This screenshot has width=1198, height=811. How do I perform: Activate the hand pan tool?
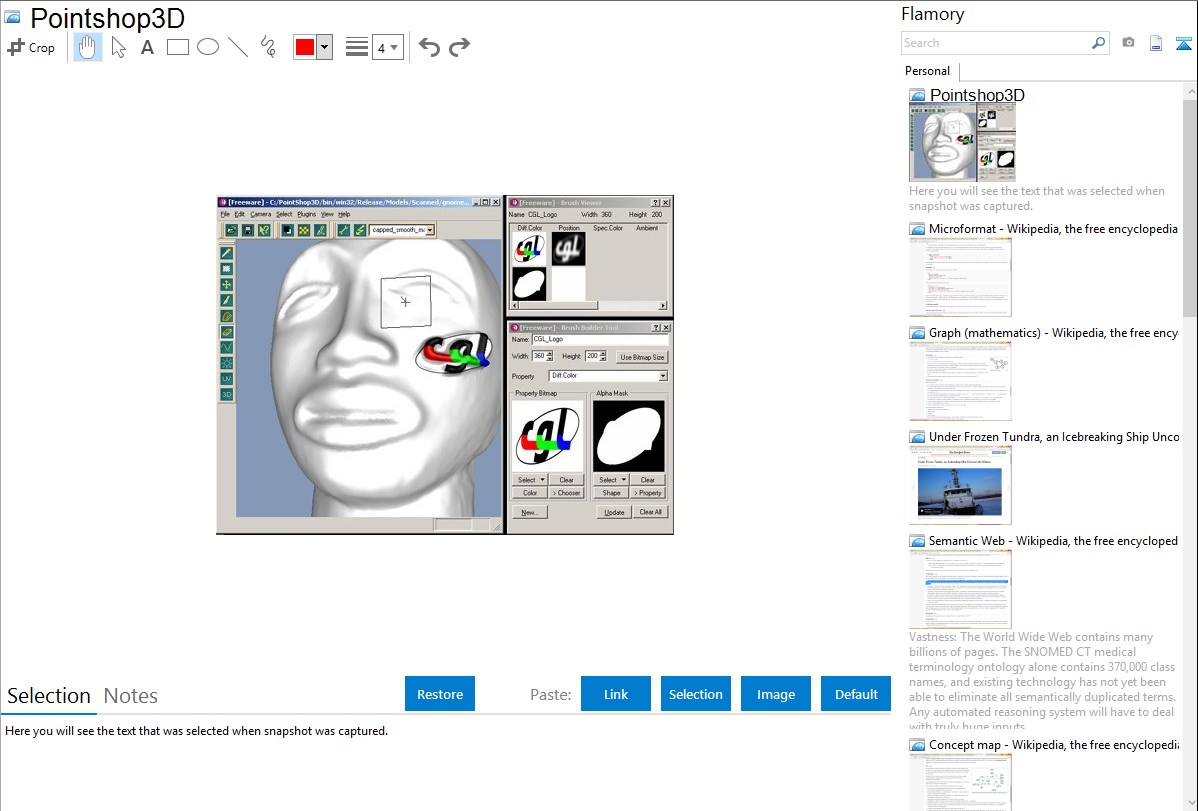point(88,47)
